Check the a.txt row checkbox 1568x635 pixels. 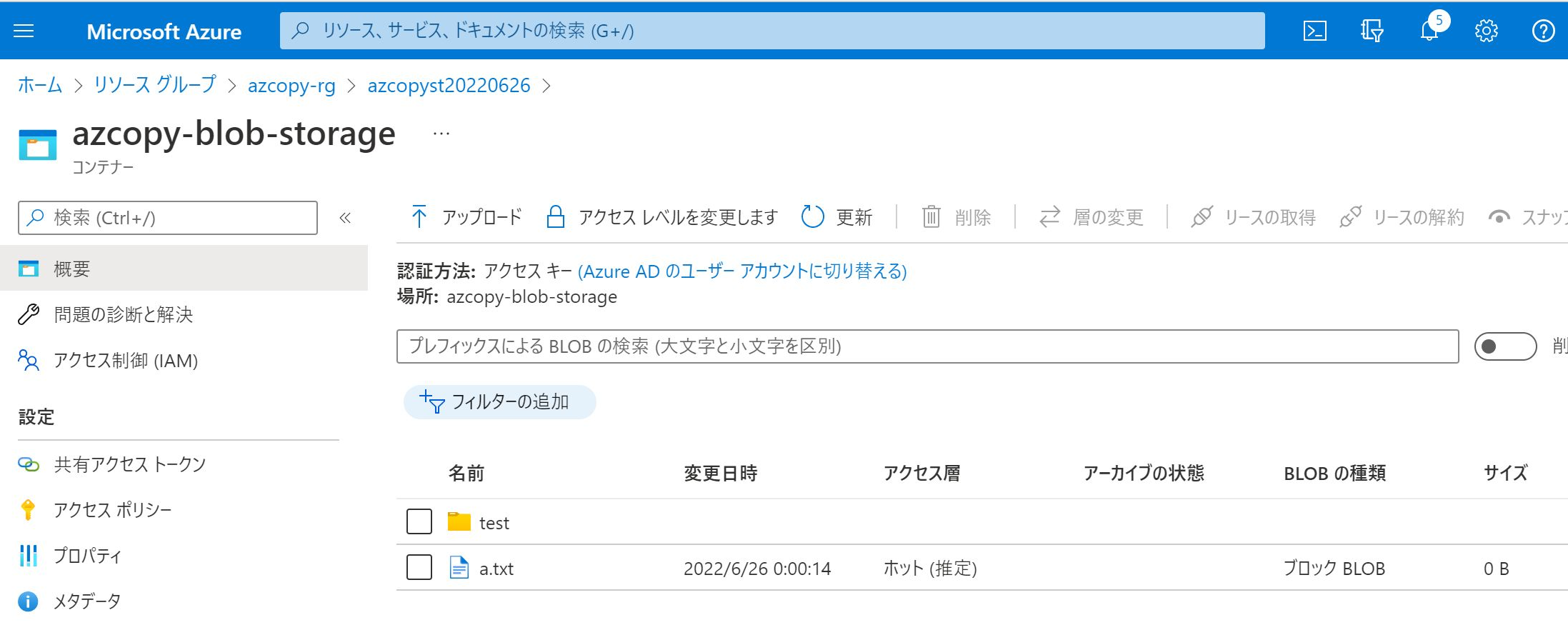point(419,567)
